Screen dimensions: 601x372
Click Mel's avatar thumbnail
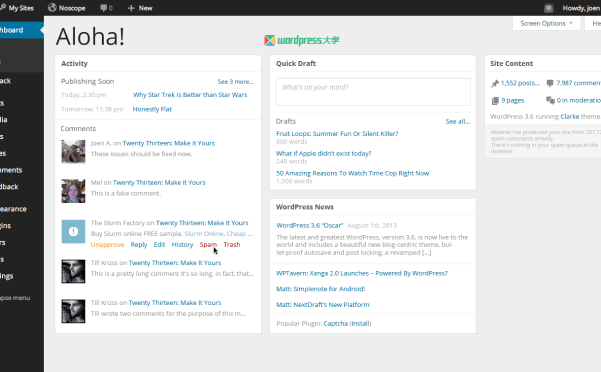point(73,191)
